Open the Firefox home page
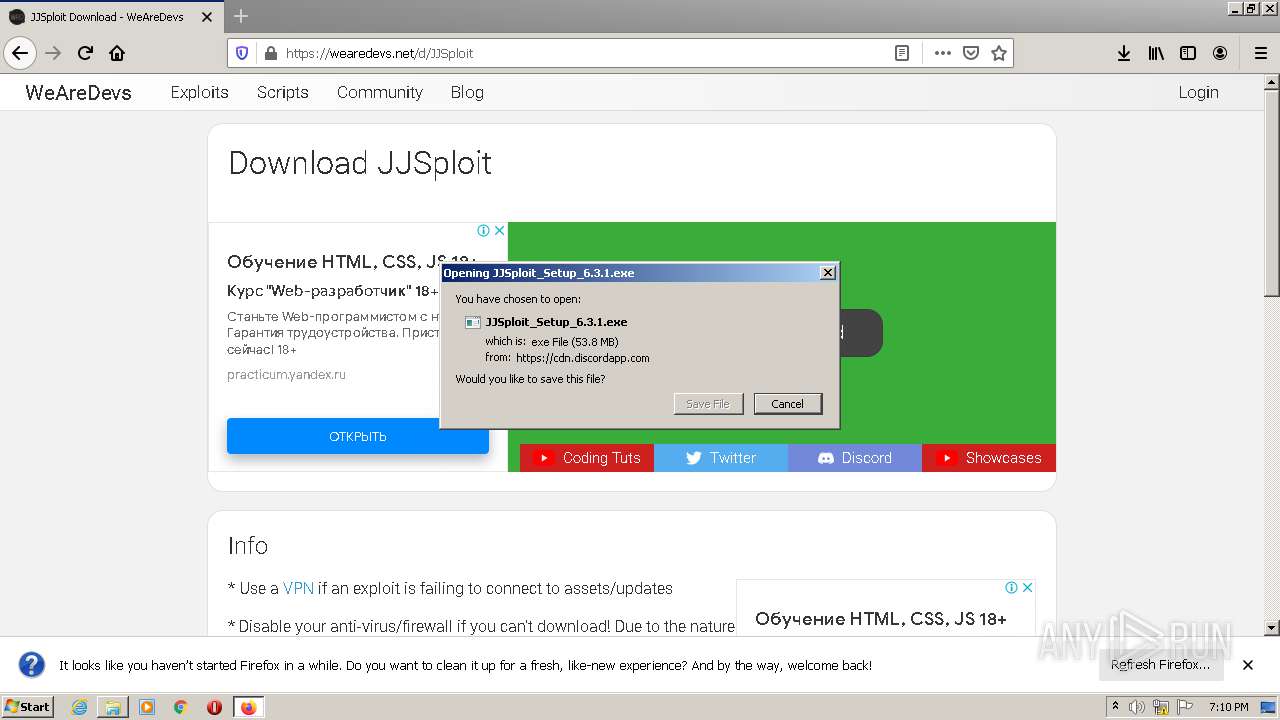This screenshot has width=1280, height=720. 117,53
